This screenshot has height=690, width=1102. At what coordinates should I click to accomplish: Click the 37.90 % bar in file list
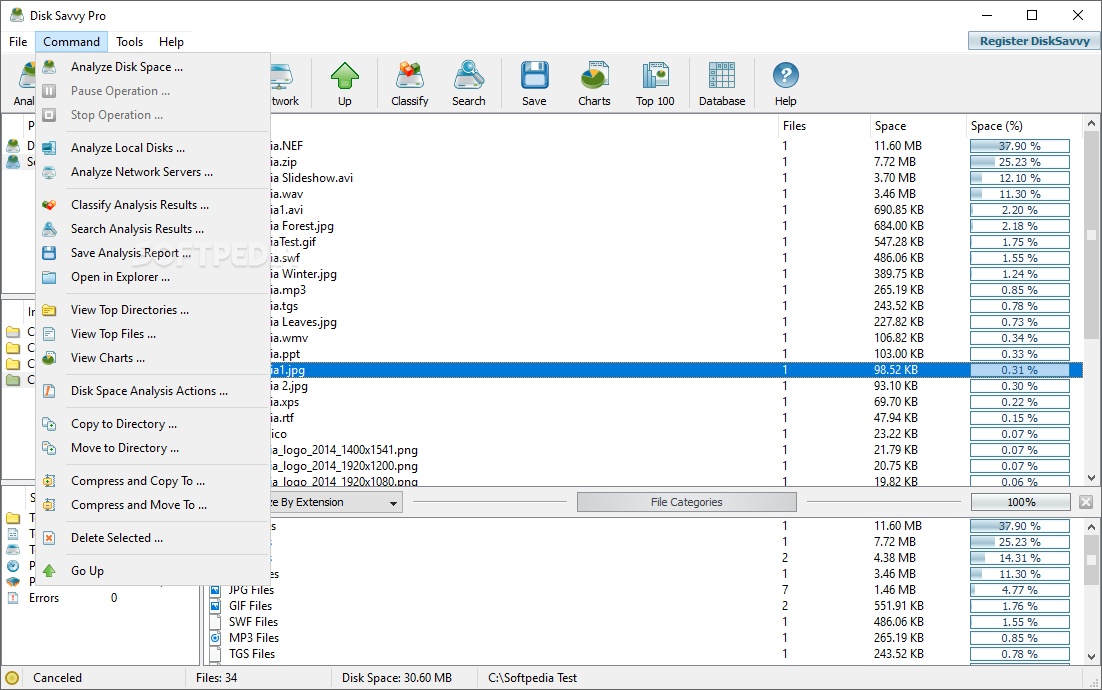coord(1020,145)
